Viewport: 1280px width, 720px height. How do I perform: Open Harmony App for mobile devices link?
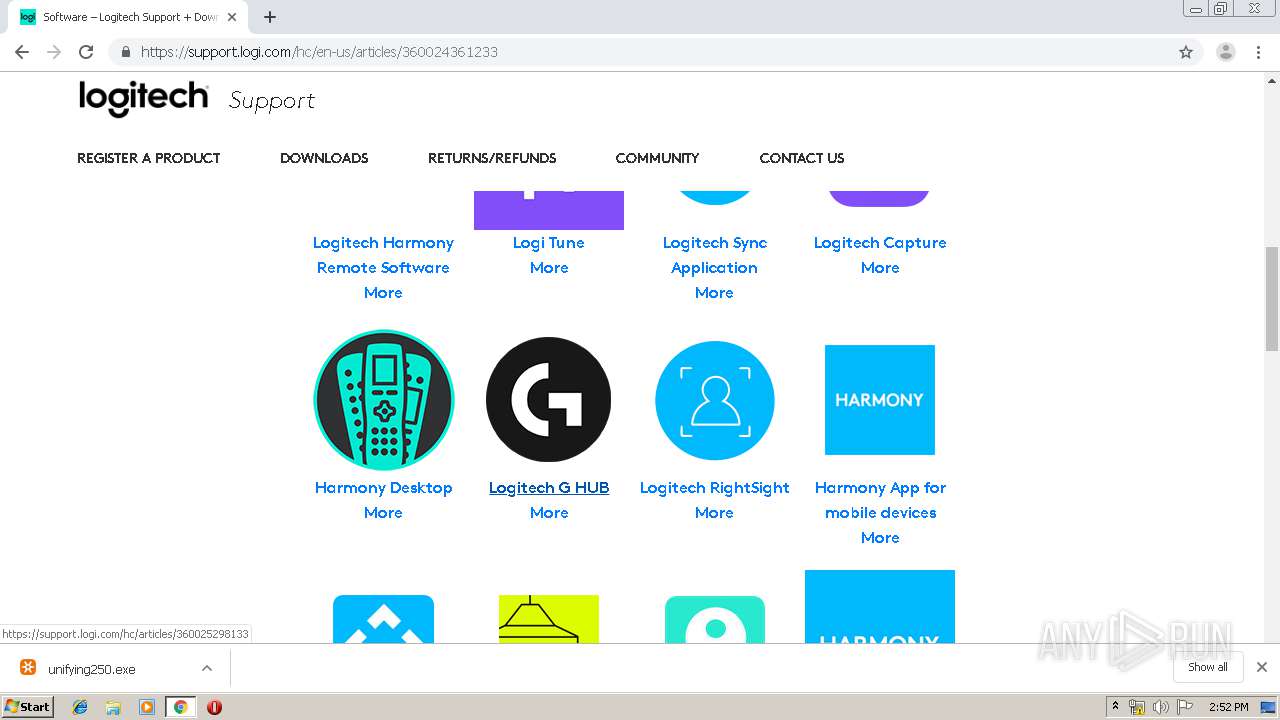[x=880, y=500]
